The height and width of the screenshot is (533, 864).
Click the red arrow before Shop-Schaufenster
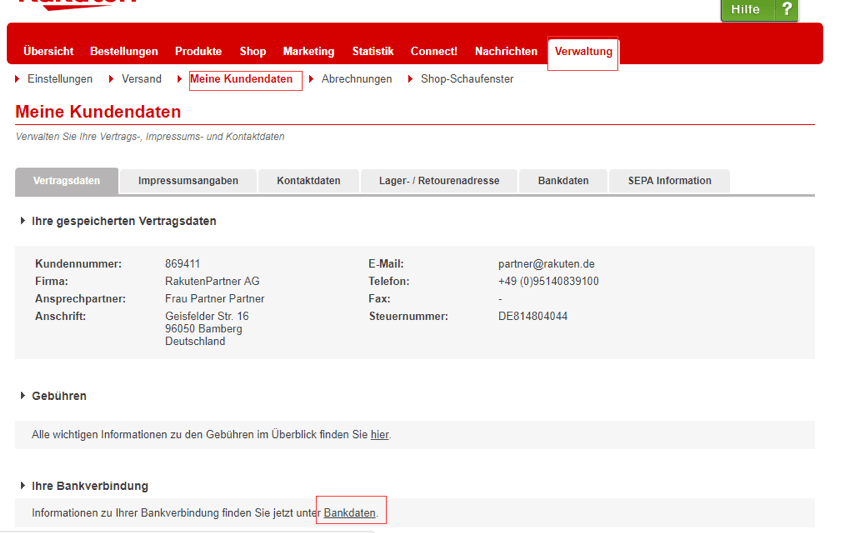pyautogui.click(x=411, y=79)
